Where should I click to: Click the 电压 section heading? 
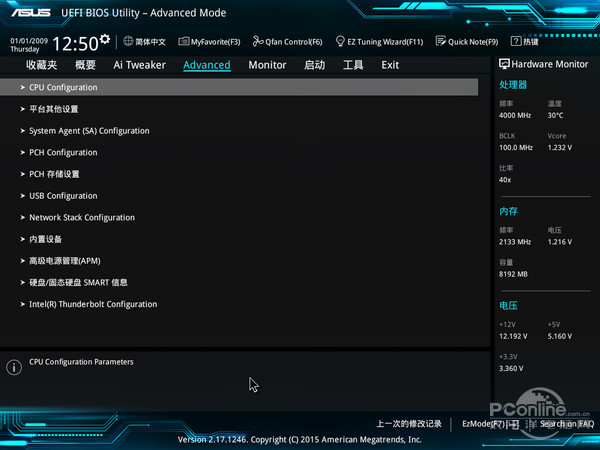click(x=508, y=305)
